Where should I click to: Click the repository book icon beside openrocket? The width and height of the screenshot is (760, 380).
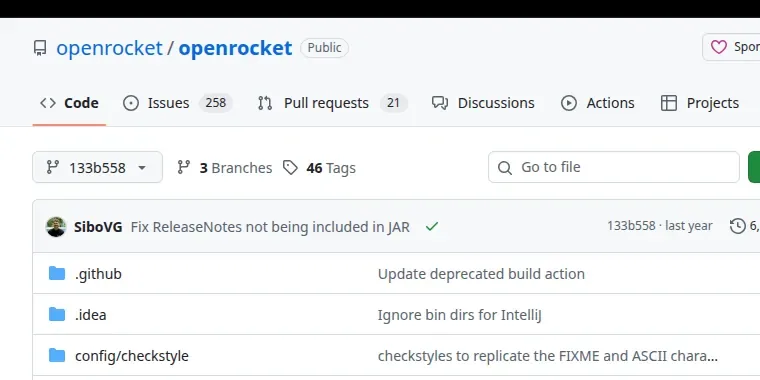click(40, 48)
